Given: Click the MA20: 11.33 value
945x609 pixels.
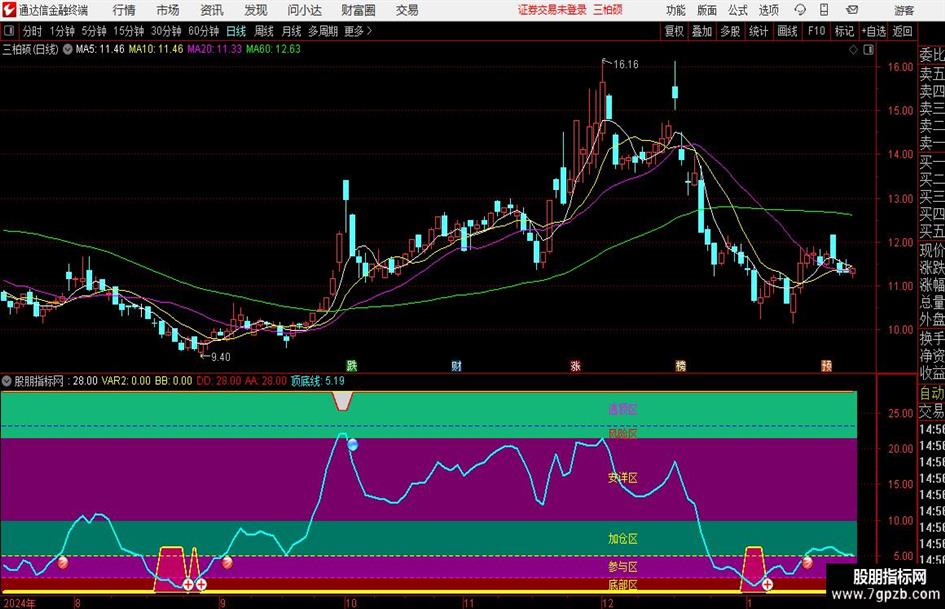Looking at the screenshot, I should [215, 49].
